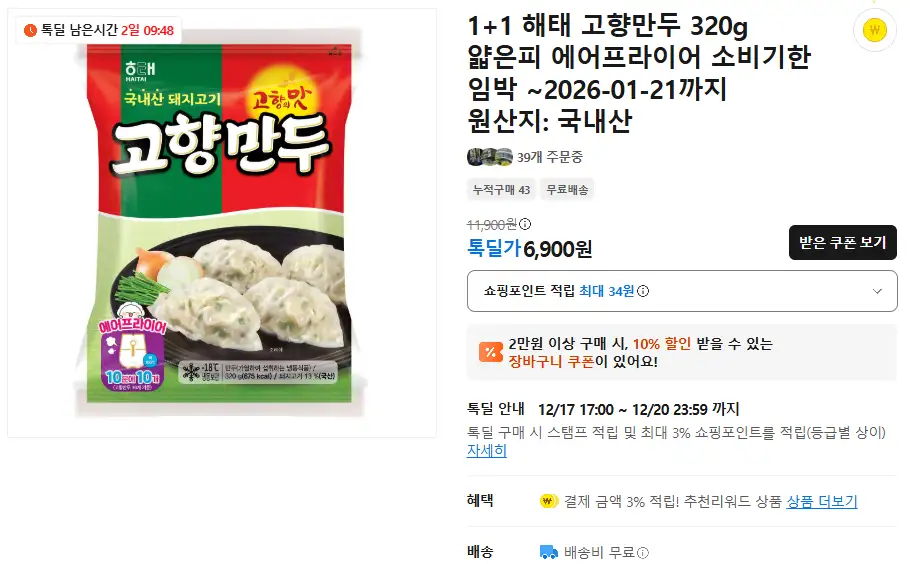Click the yellow won coin icon at the top right
The image size is (910, 564).
[x=875, y=30]
